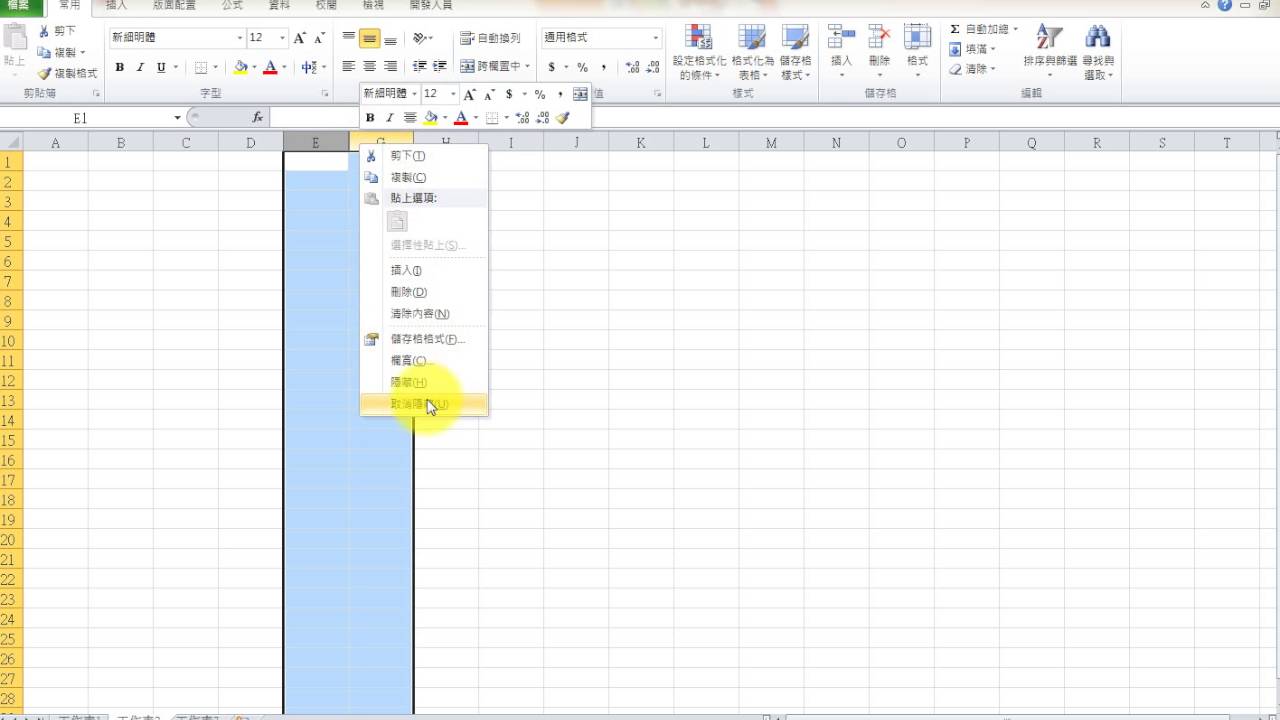1280x720 pixels.
Task: Apply center horizontal alignment in ribbon
Action: 369,67
